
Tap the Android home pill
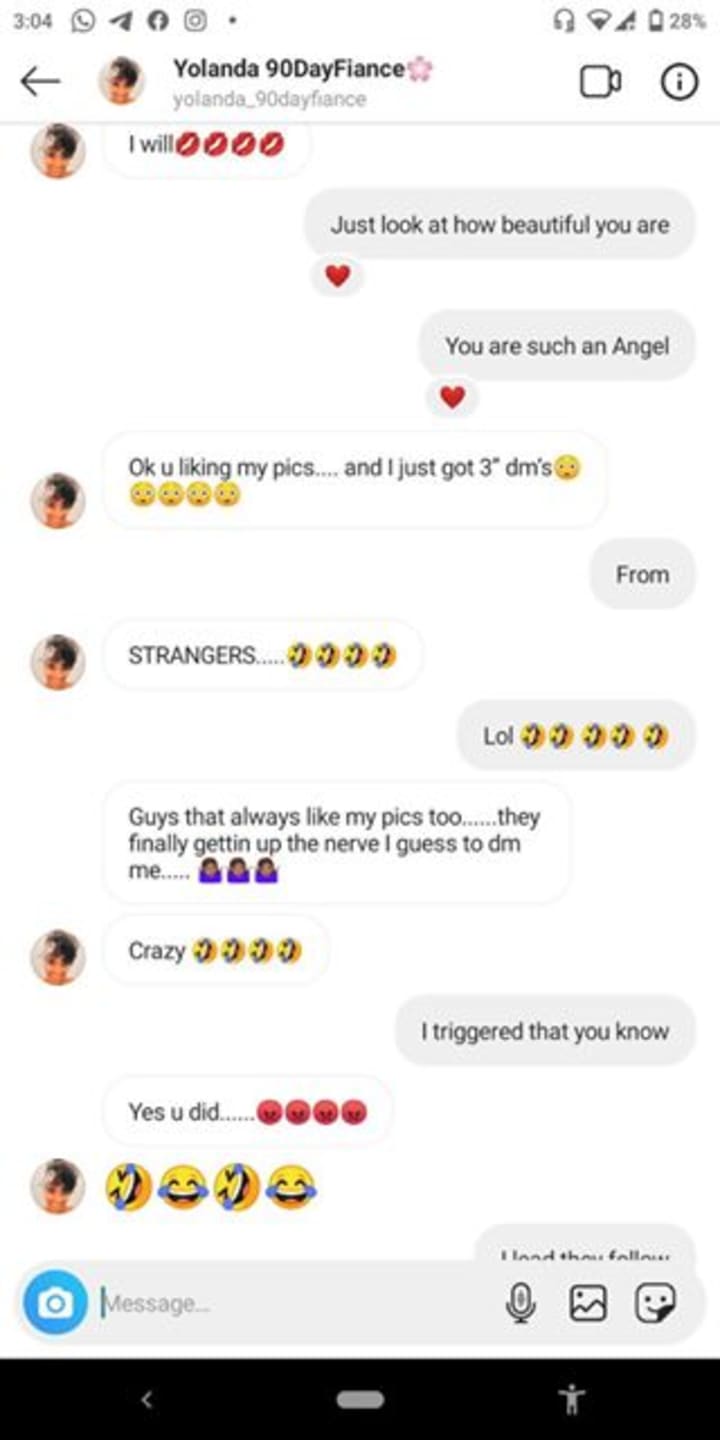coord(360,1399)
